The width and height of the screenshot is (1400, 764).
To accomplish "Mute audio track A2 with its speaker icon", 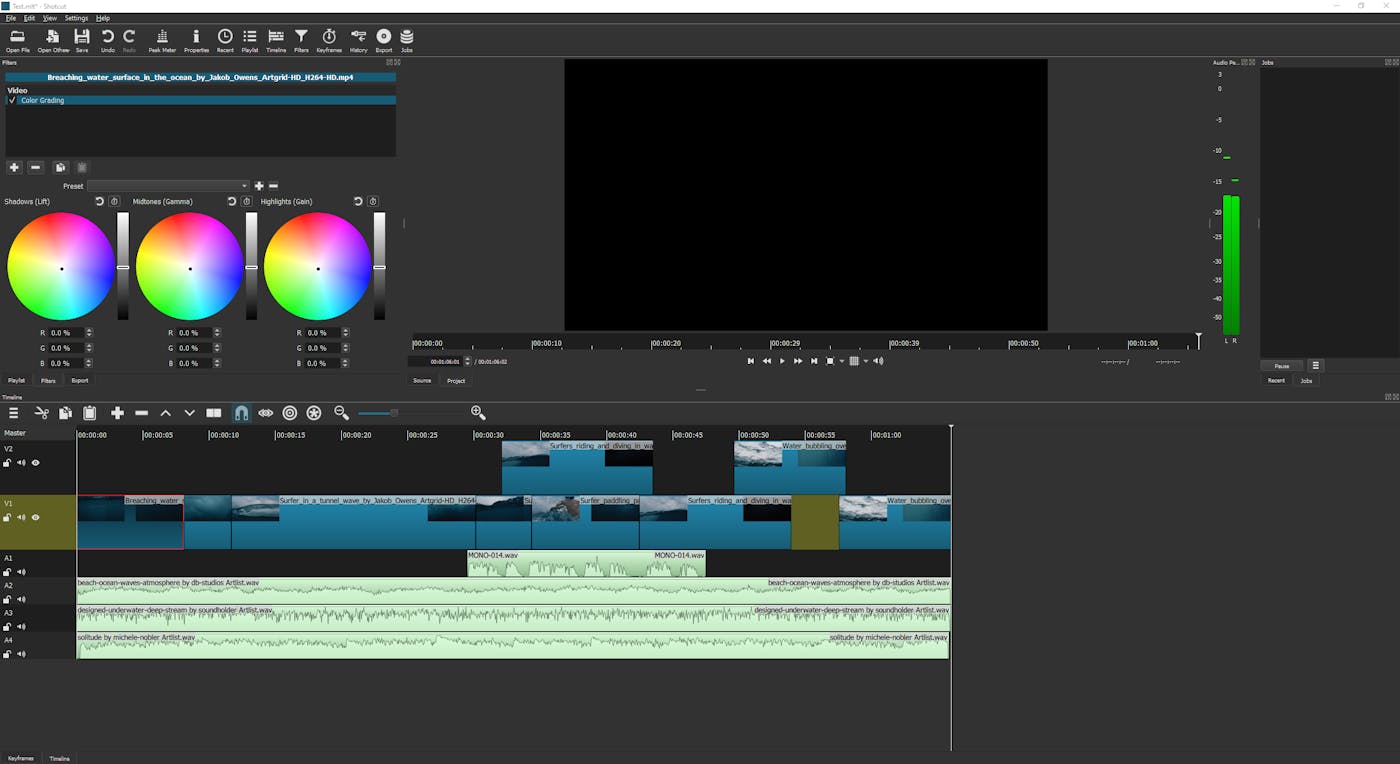I will coord(21,599).
